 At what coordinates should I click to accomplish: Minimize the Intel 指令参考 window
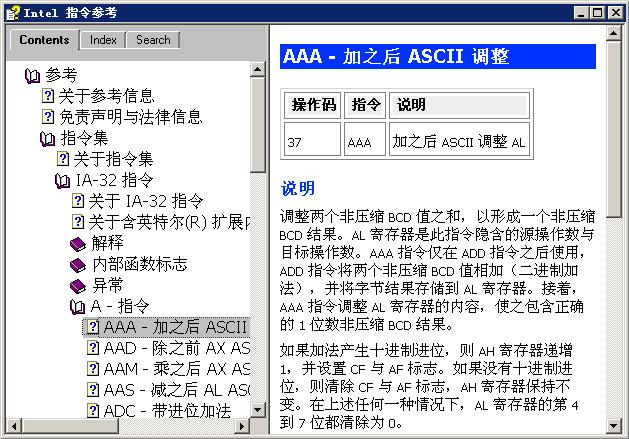(581, 13)
